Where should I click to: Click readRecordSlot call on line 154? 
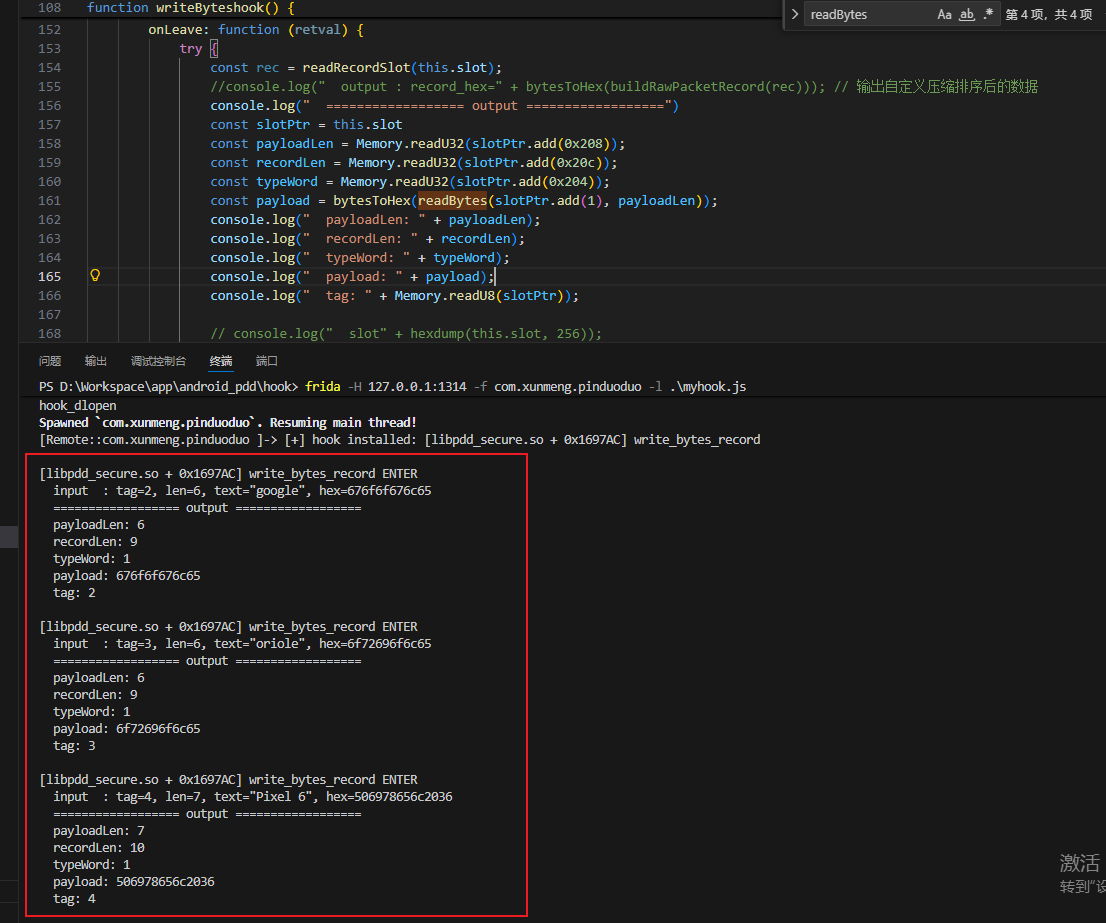point(356,68)
